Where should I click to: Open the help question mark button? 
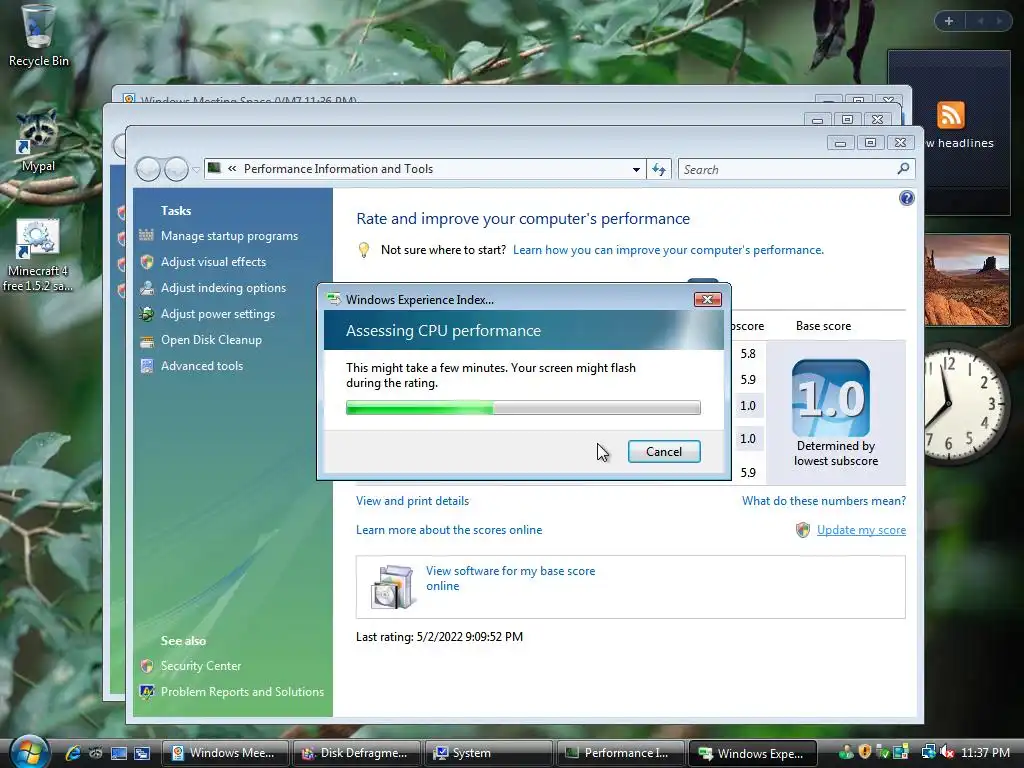(x=906, y=199)
